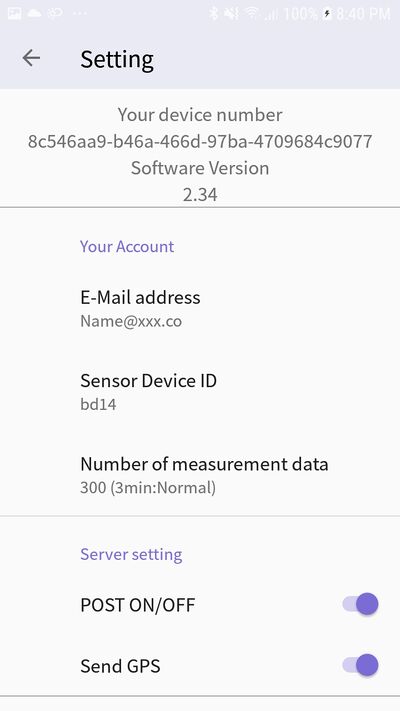Tap the clock showing 8:40 PM
The image size is (400, 711).
tap(363, 14)
